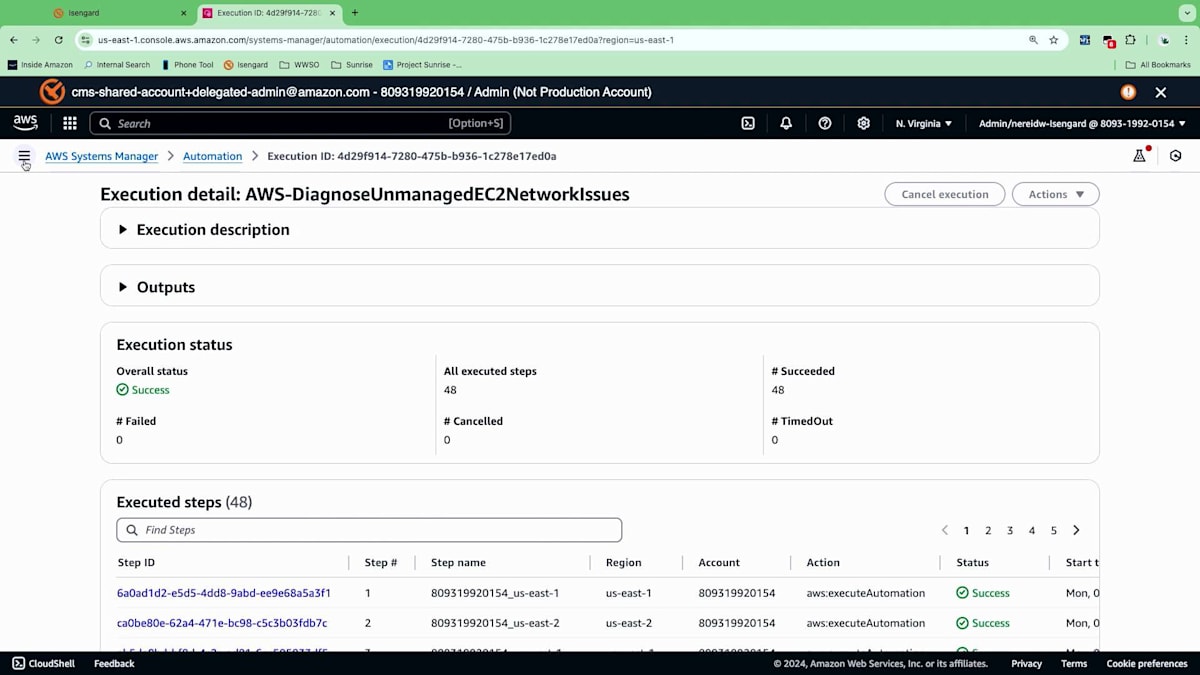Open the Inside Amazon bookmark
This screenshot has height=675, width=1200.
coord(40,65)
